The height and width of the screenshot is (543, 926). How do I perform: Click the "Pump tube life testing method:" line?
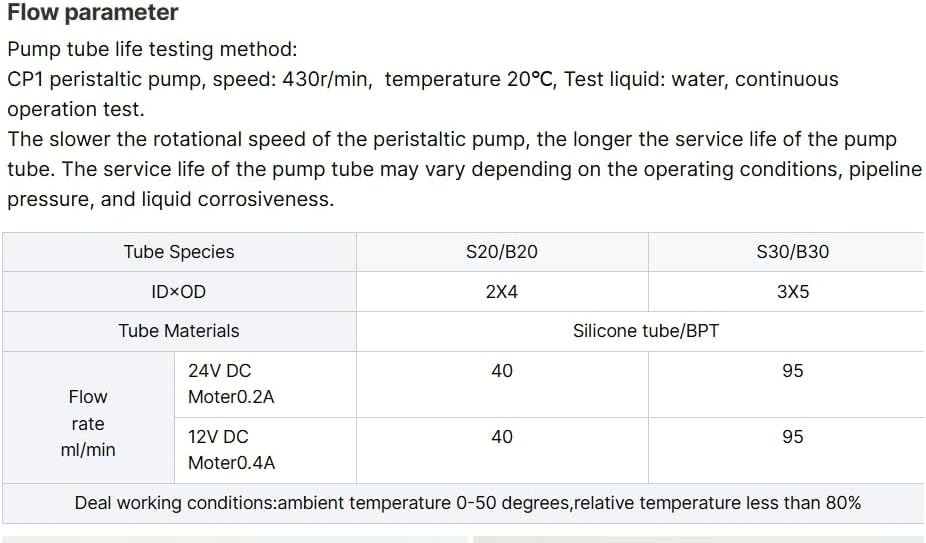(x=152, y=49)
